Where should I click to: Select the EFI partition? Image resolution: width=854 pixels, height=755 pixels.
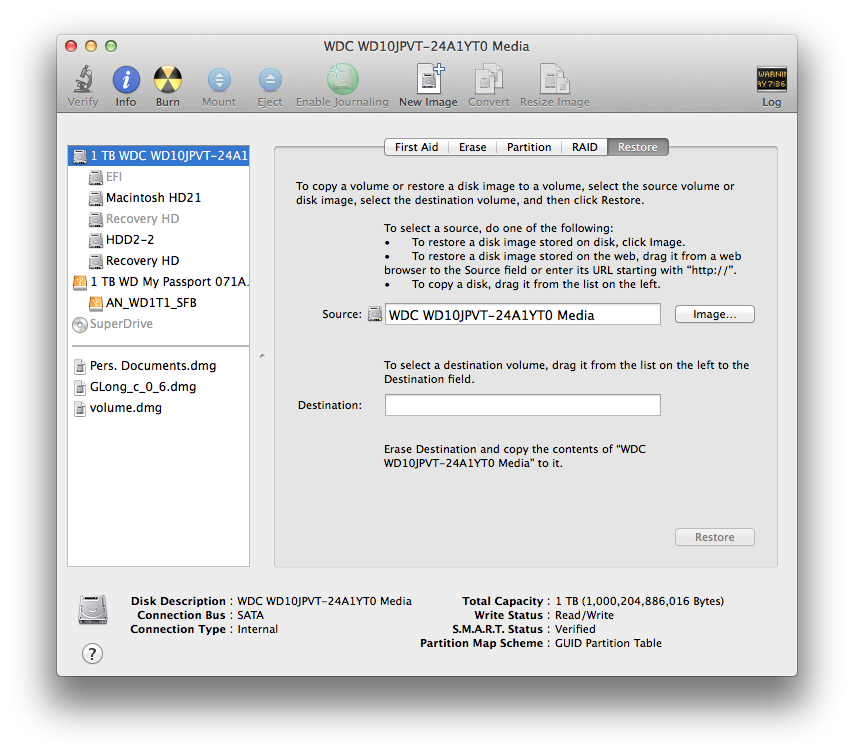pyautogui.click(x=158, y=177)
